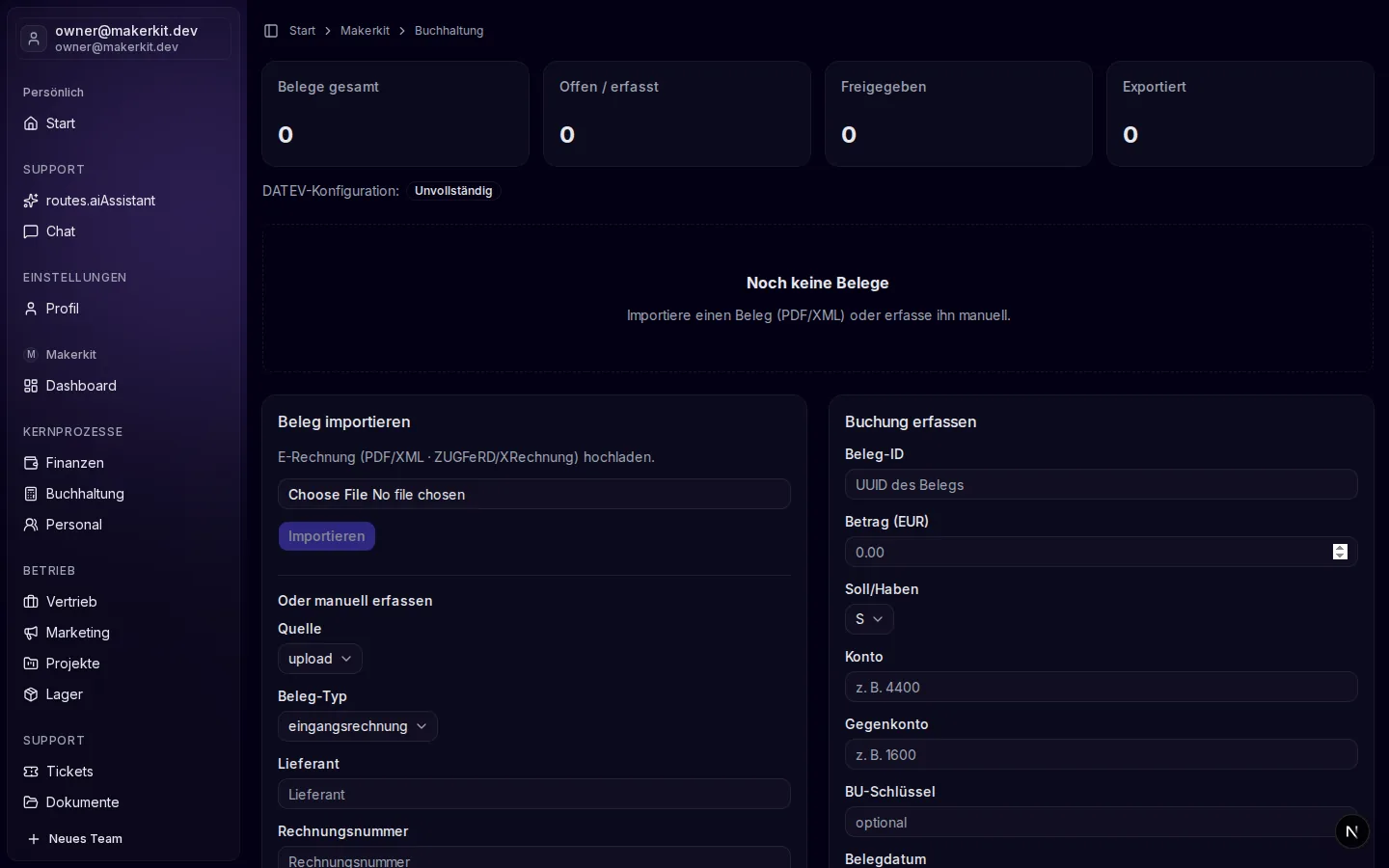This screenshot has height=868, width=1389.
Task: Open Finanzen section
Action: coord(123,463)
